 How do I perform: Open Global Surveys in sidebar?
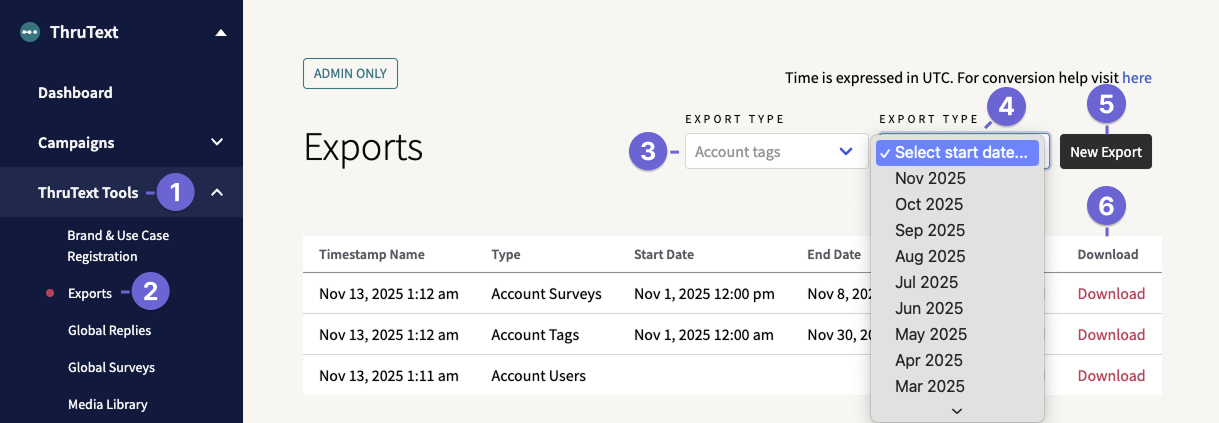click(111, 367)
